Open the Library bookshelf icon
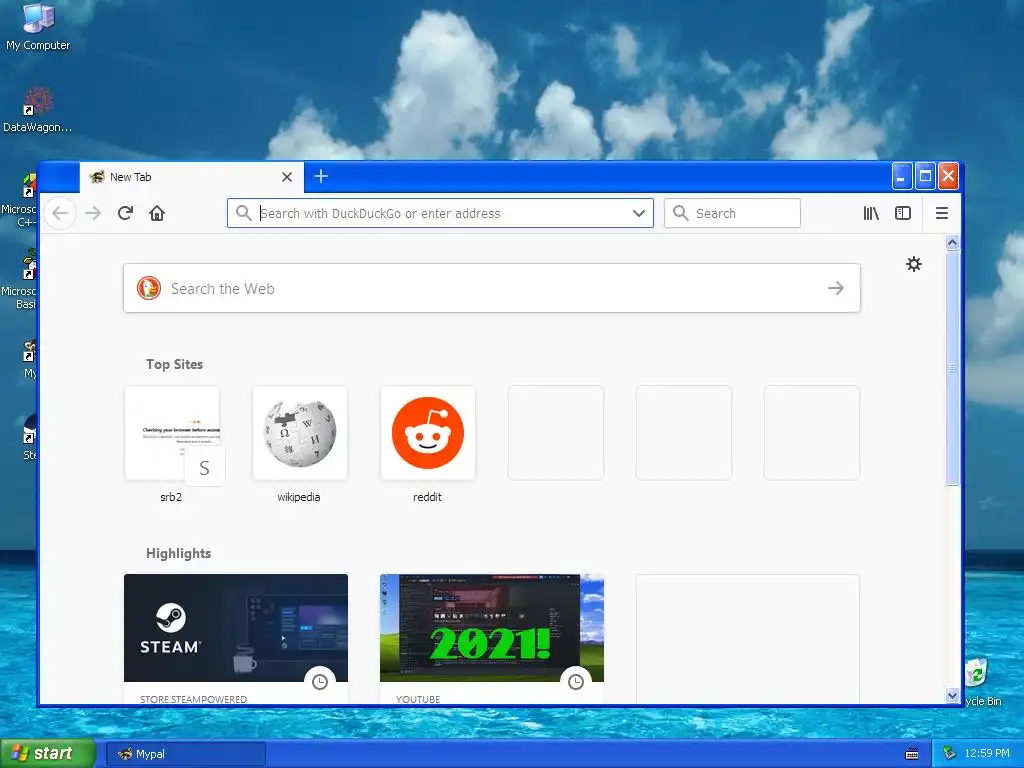 click(871, 213)
